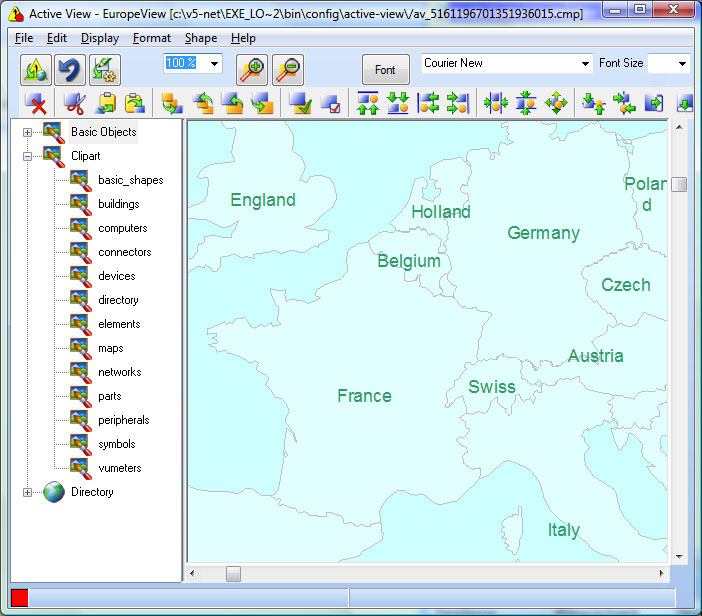The height and width of the screenshot is (616, 702).
Task: Expand the Basic Objects tree node
Action: click(28, 132)
